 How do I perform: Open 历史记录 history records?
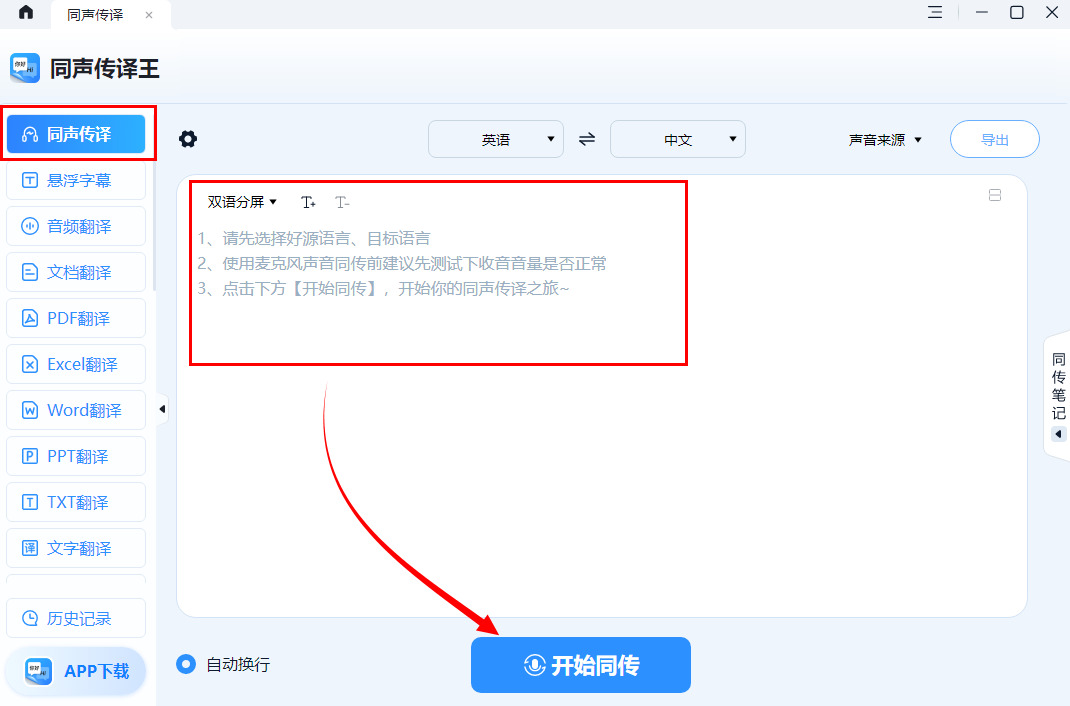(76, 618)
